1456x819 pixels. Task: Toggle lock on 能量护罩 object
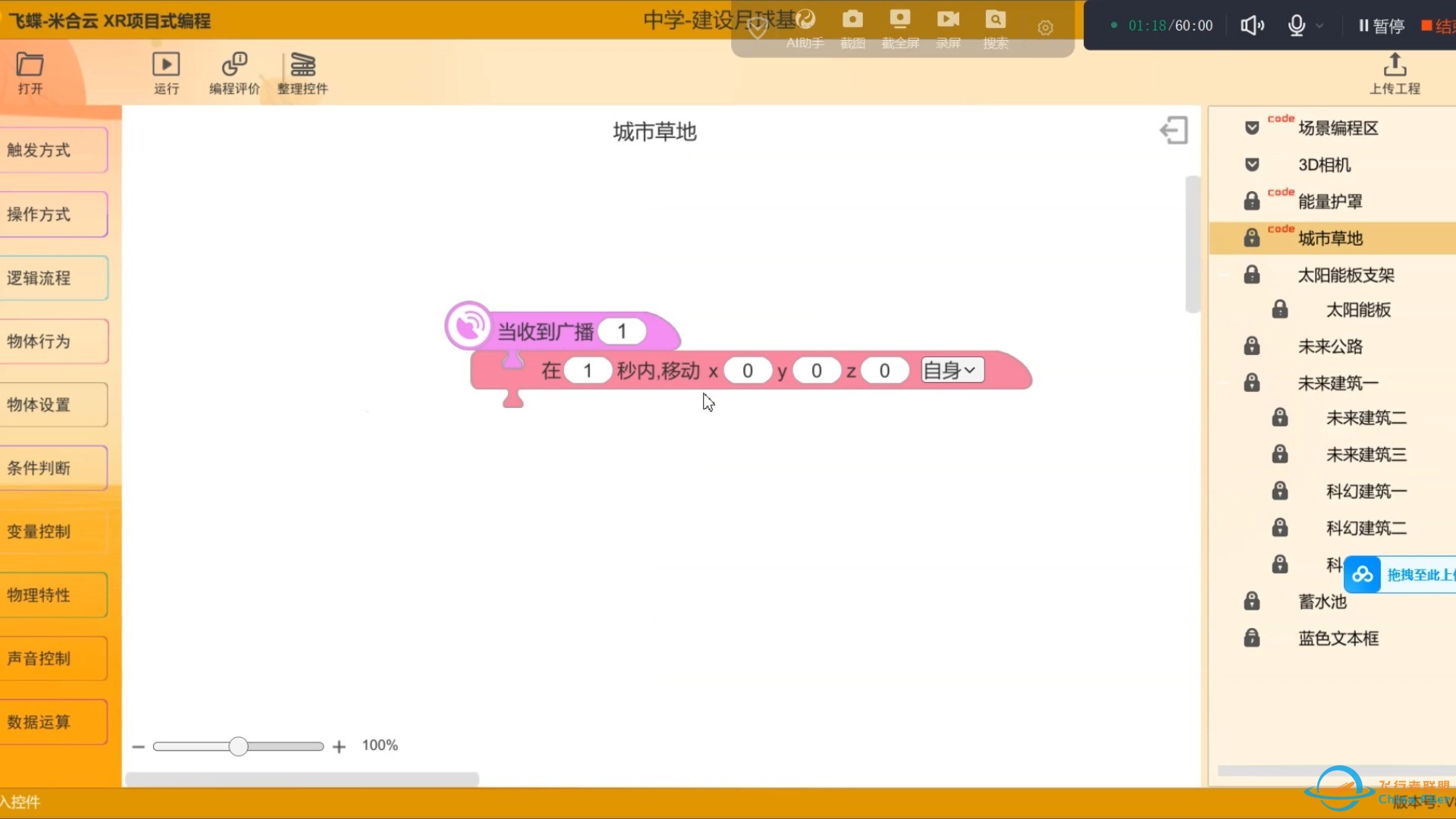1252,202
